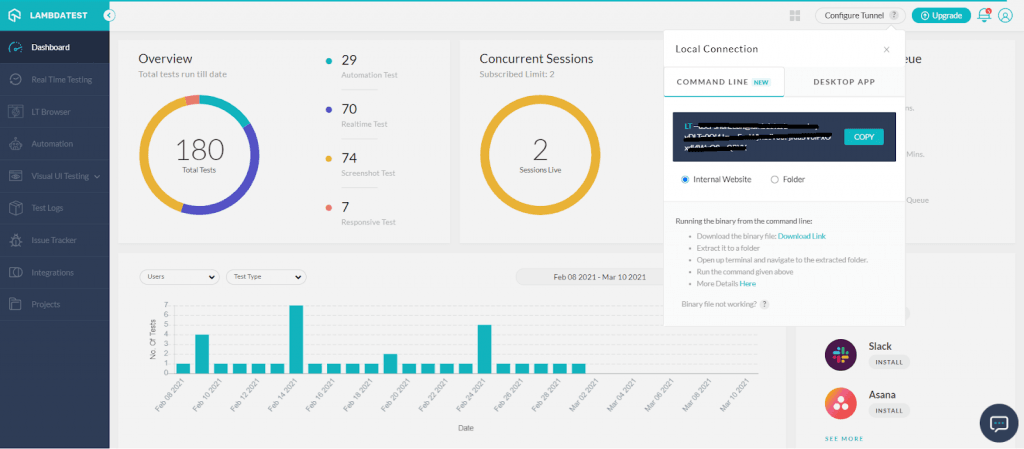Click the Upgrade button
The image size is (1024, 449).
pyautogui.click(x=941, y=16)
